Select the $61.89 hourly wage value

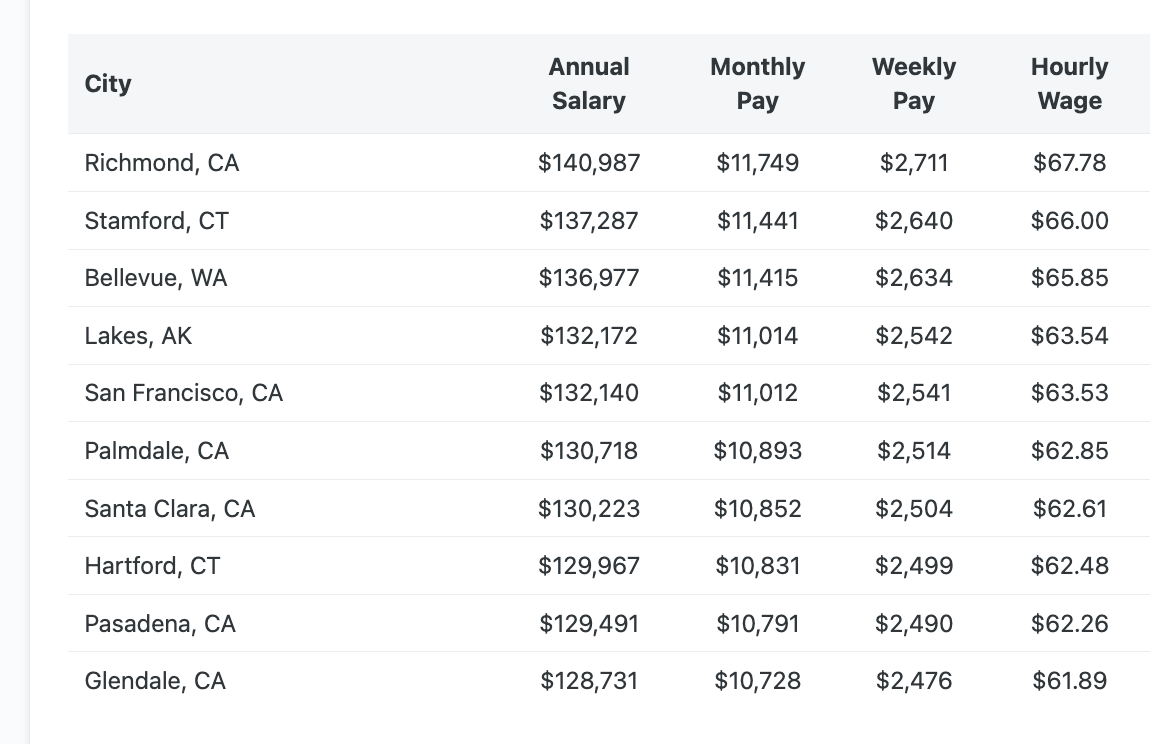pyautogui.click(x=1069, y=681)
